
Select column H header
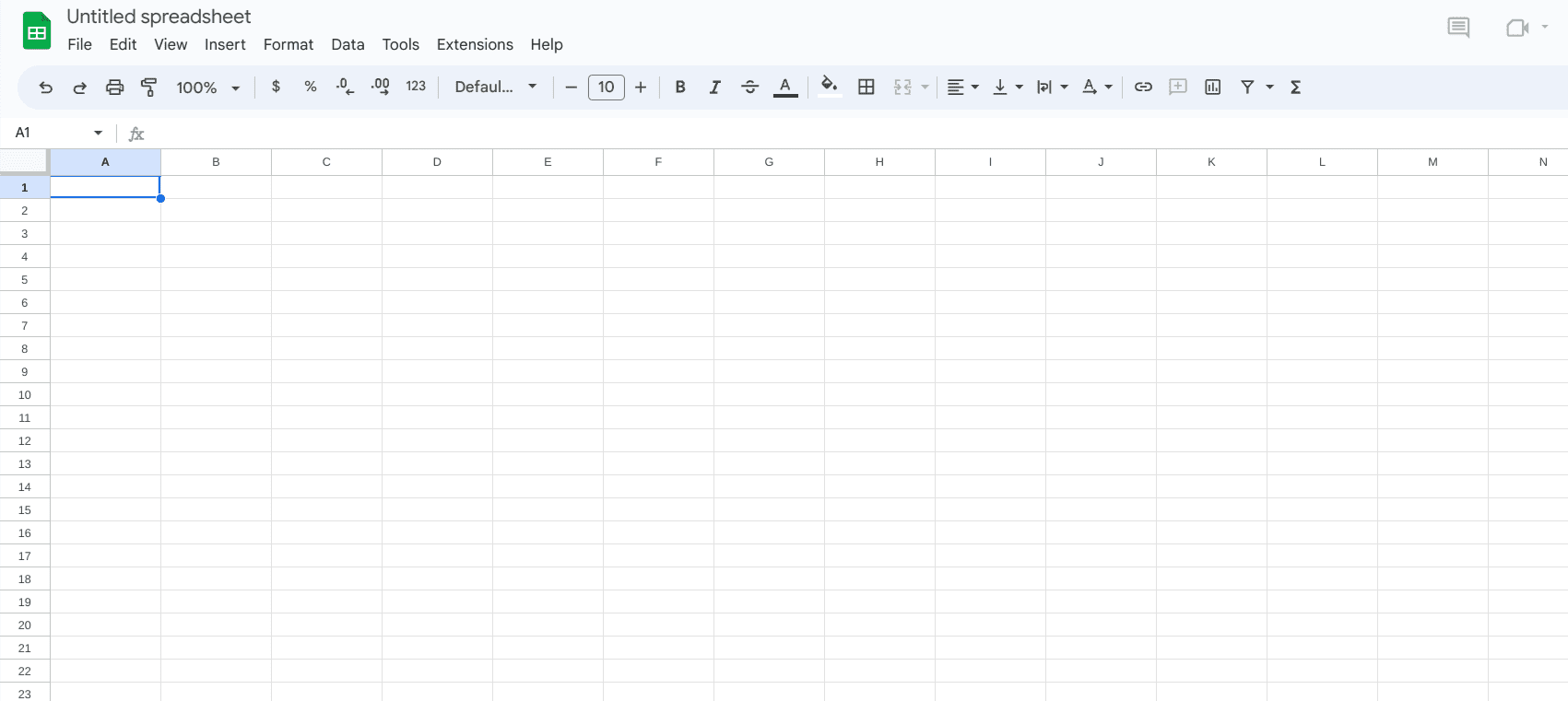click(x=879, y=162)
